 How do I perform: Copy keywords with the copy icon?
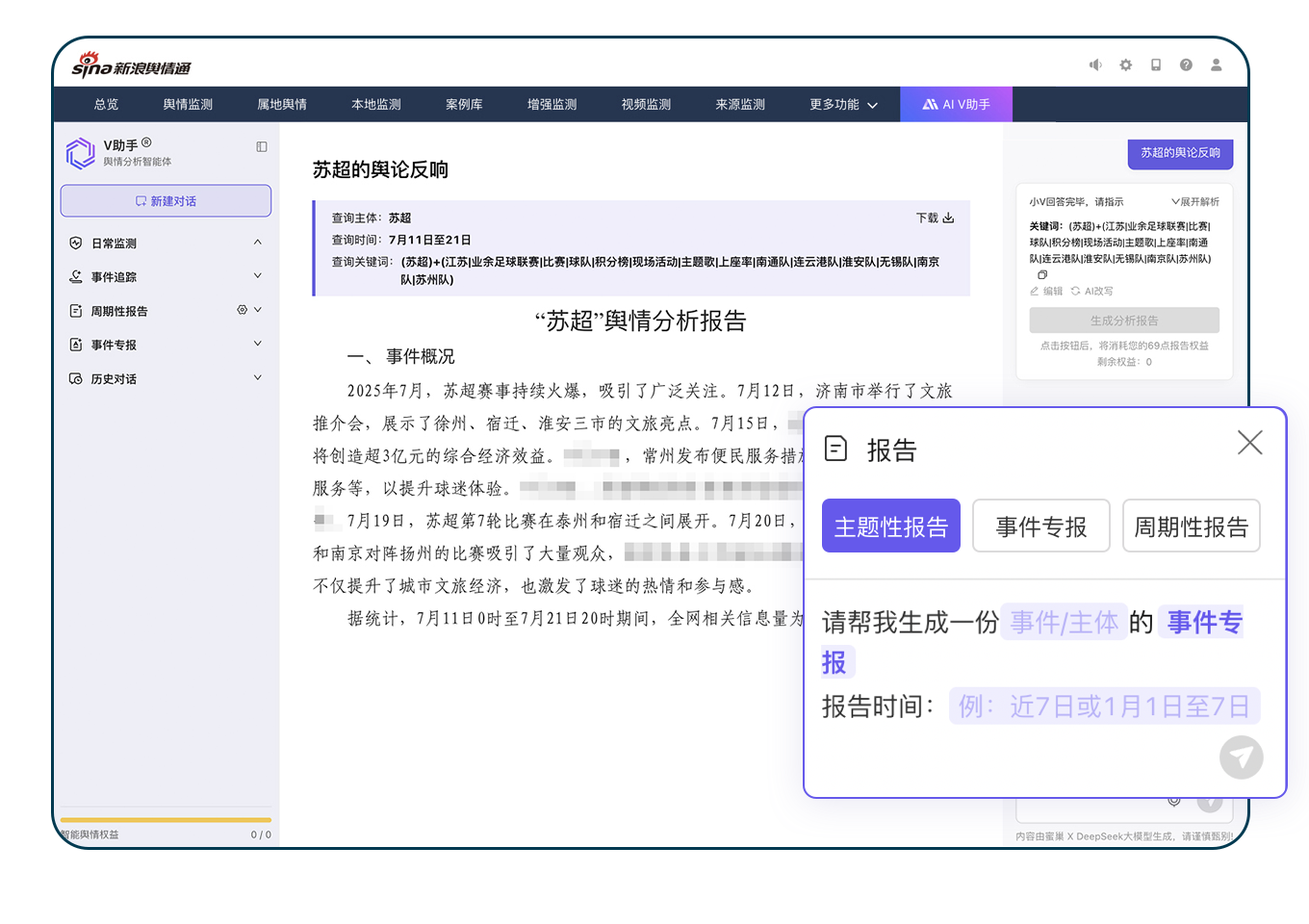click(x=1042, y=274)
